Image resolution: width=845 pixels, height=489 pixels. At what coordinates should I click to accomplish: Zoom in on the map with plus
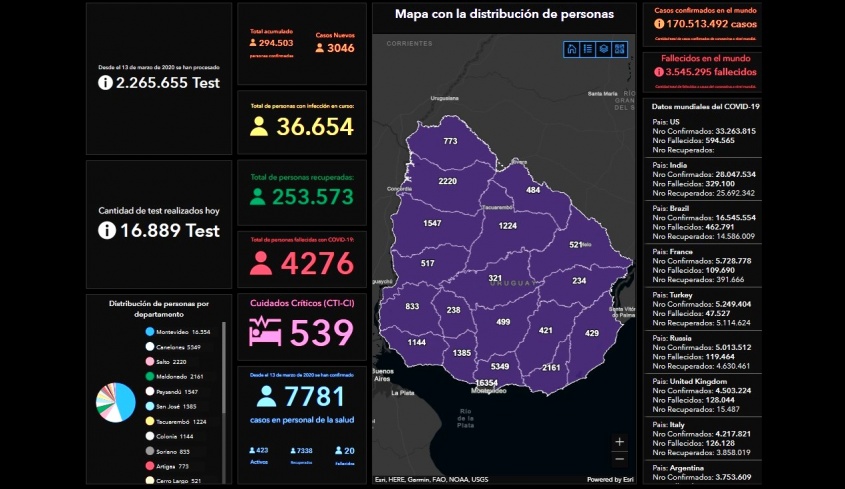point(620,441)
